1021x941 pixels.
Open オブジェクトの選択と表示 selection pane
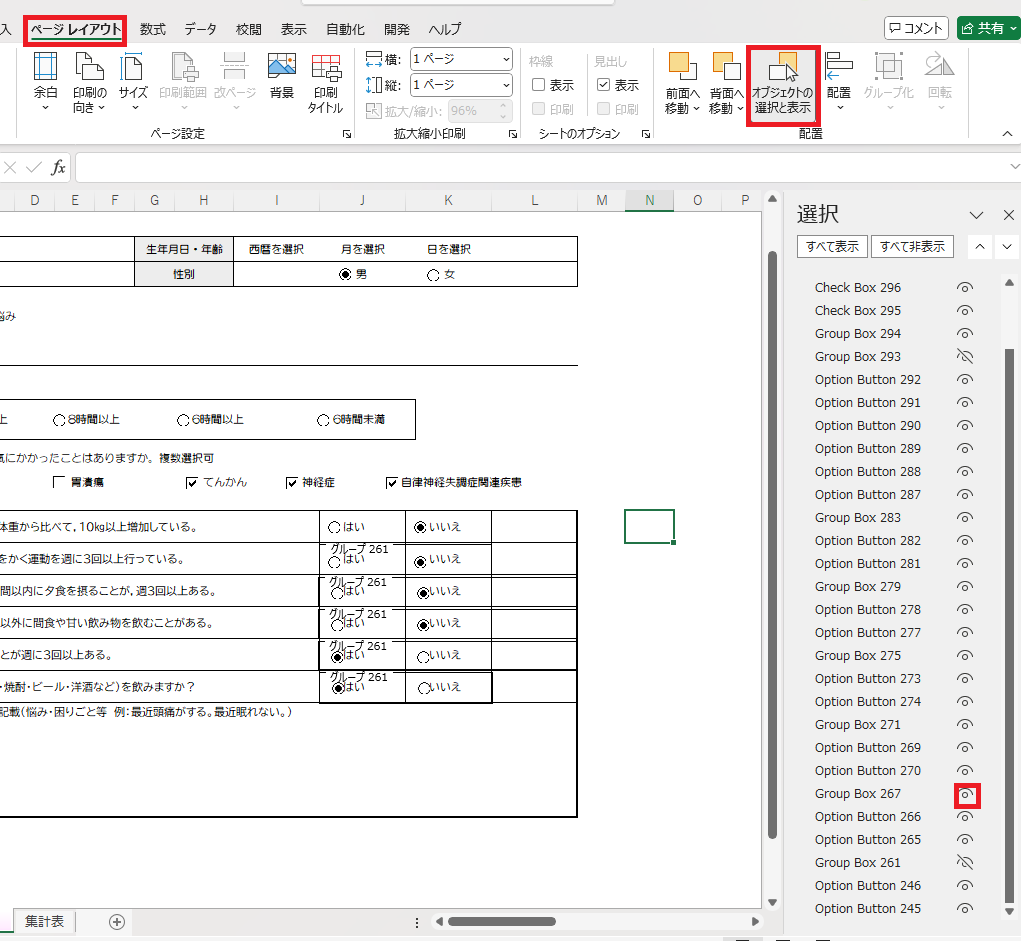pos(782,68)
